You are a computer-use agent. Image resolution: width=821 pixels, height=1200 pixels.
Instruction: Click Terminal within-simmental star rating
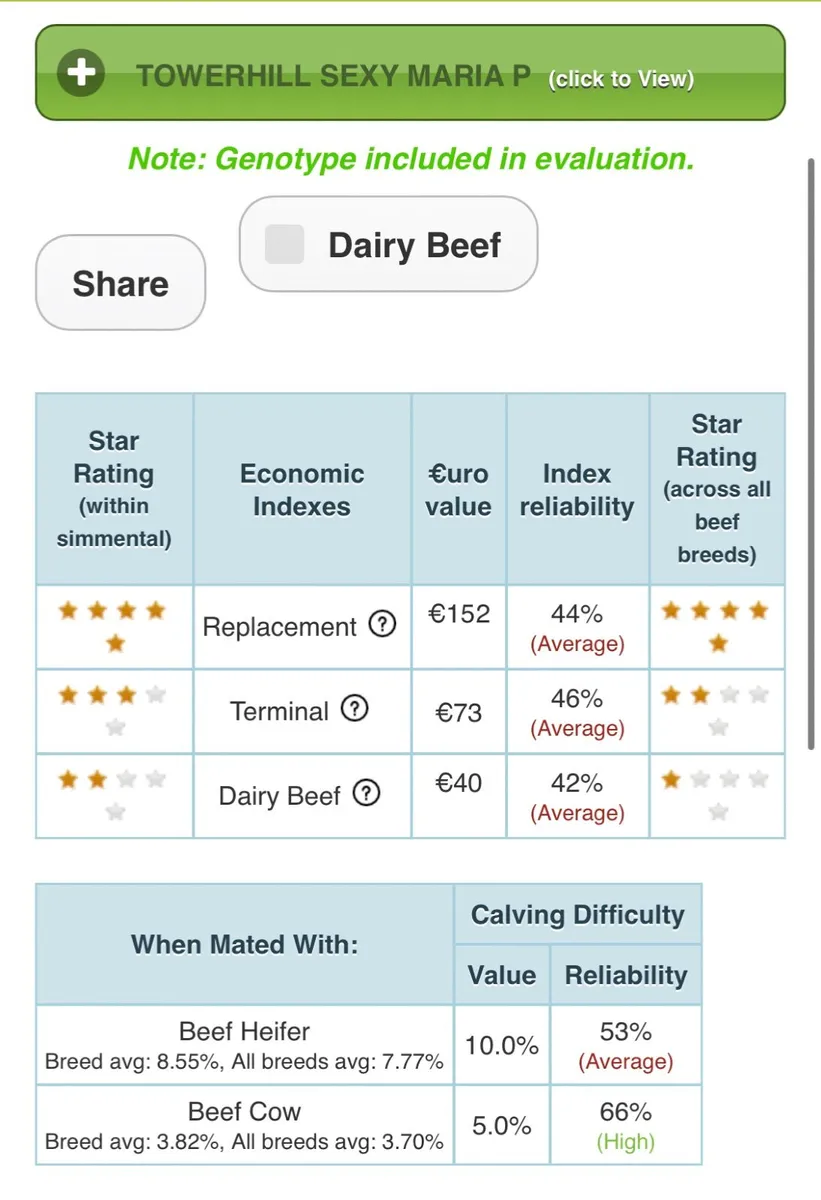114,710
